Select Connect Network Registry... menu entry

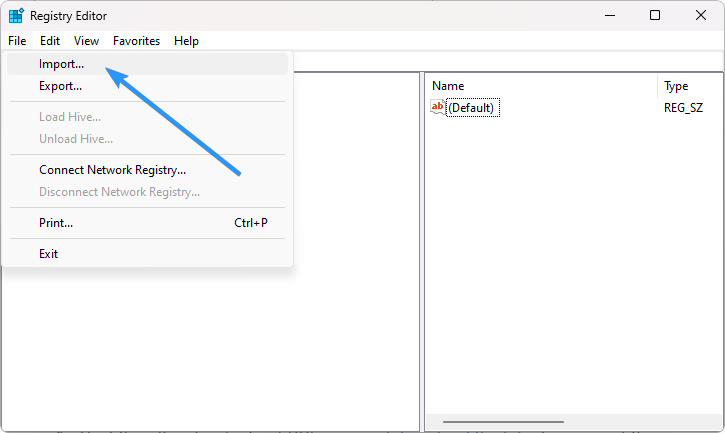pos(147,170)
